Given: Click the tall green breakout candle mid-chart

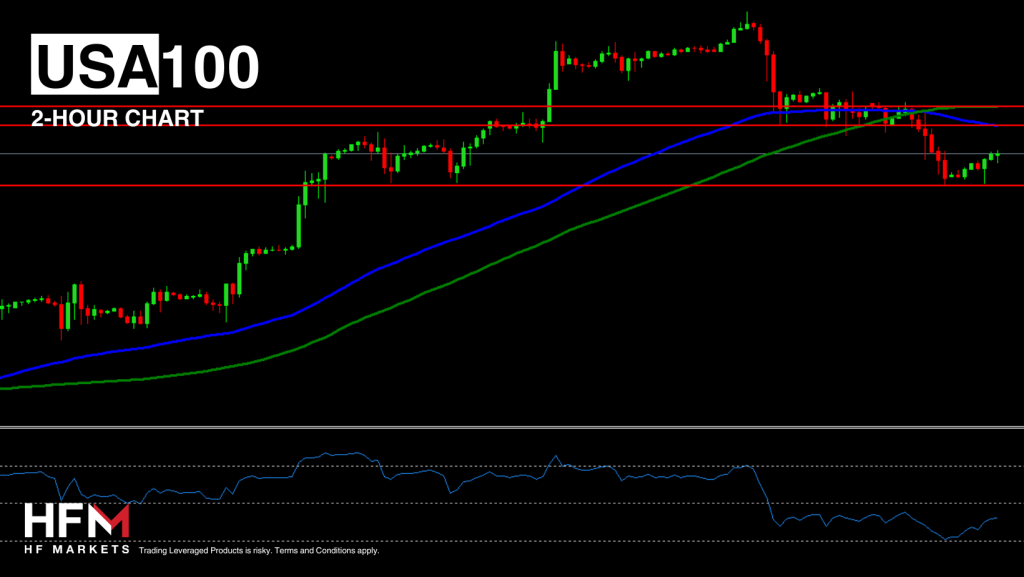Looking at the screenshot, I should pos(555,70).
